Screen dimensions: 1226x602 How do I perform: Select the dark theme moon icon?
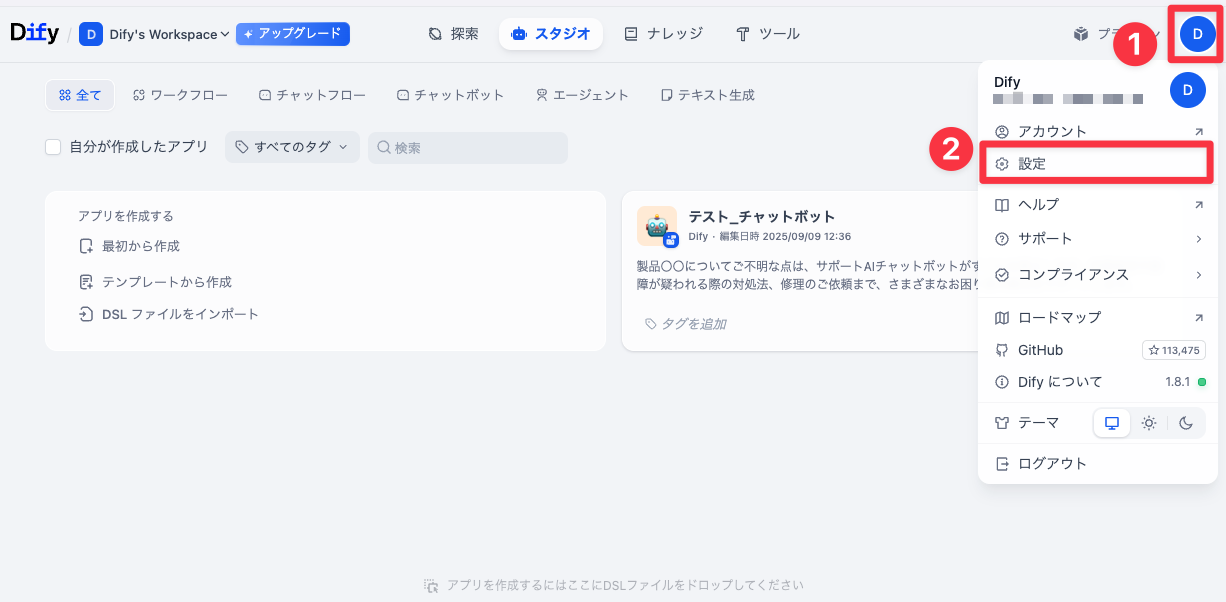(1186, 423)
